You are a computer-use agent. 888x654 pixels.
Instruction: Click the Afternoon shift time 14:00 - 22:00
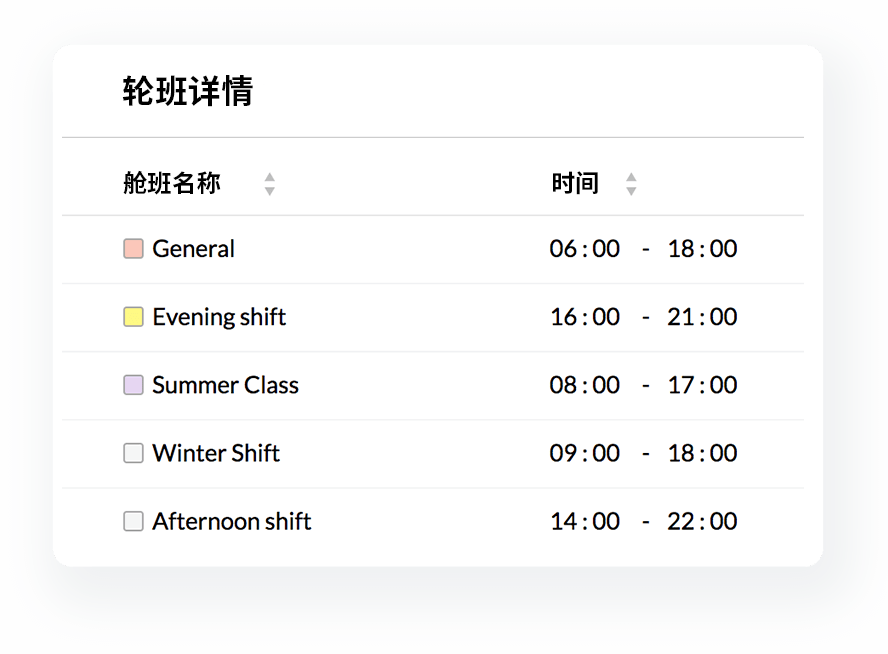coord(643,521)
